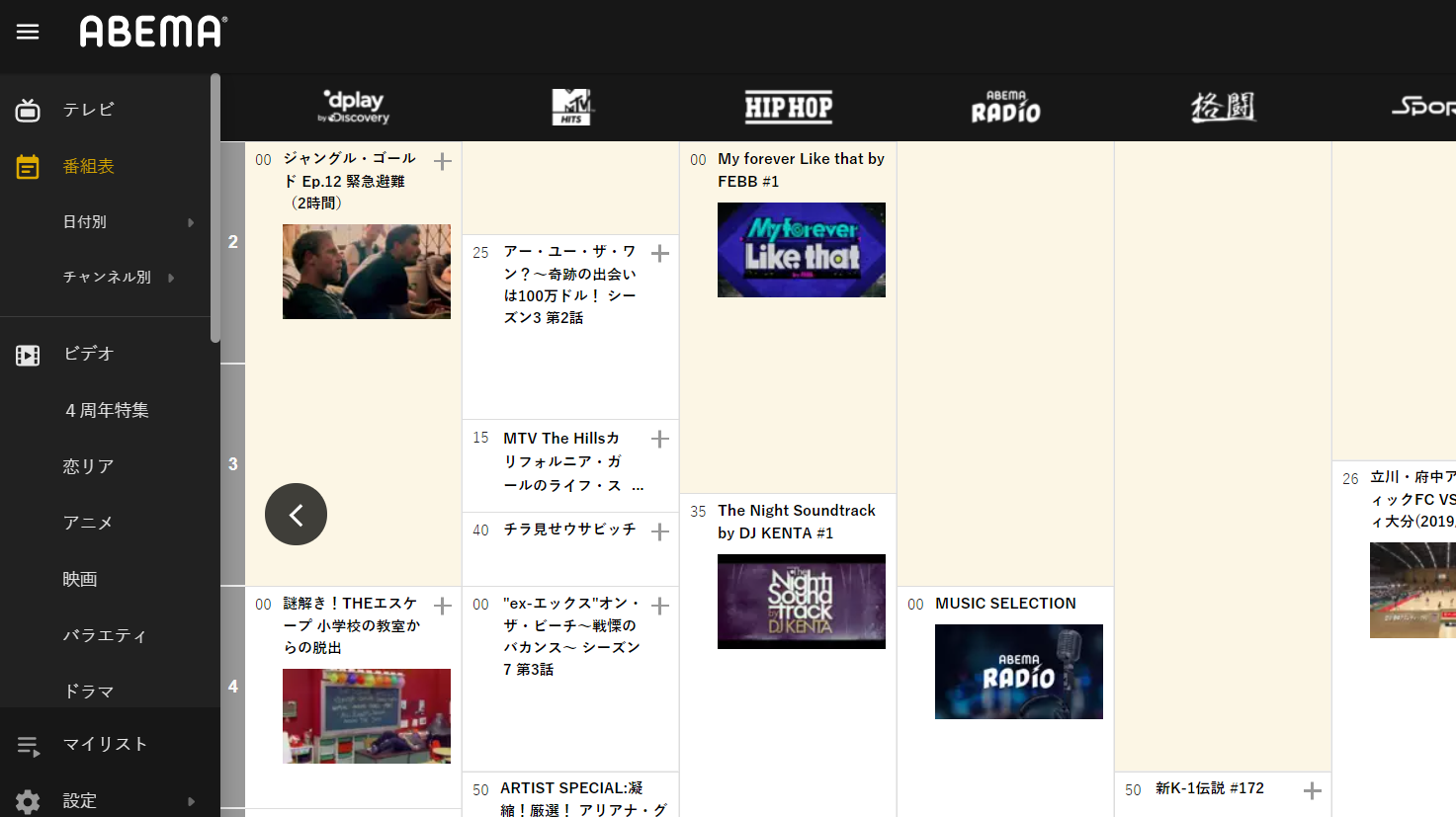Click hour 3 marker in timeline
The width and height of the screenshot is (1456, 817).
tap(233, 464)
